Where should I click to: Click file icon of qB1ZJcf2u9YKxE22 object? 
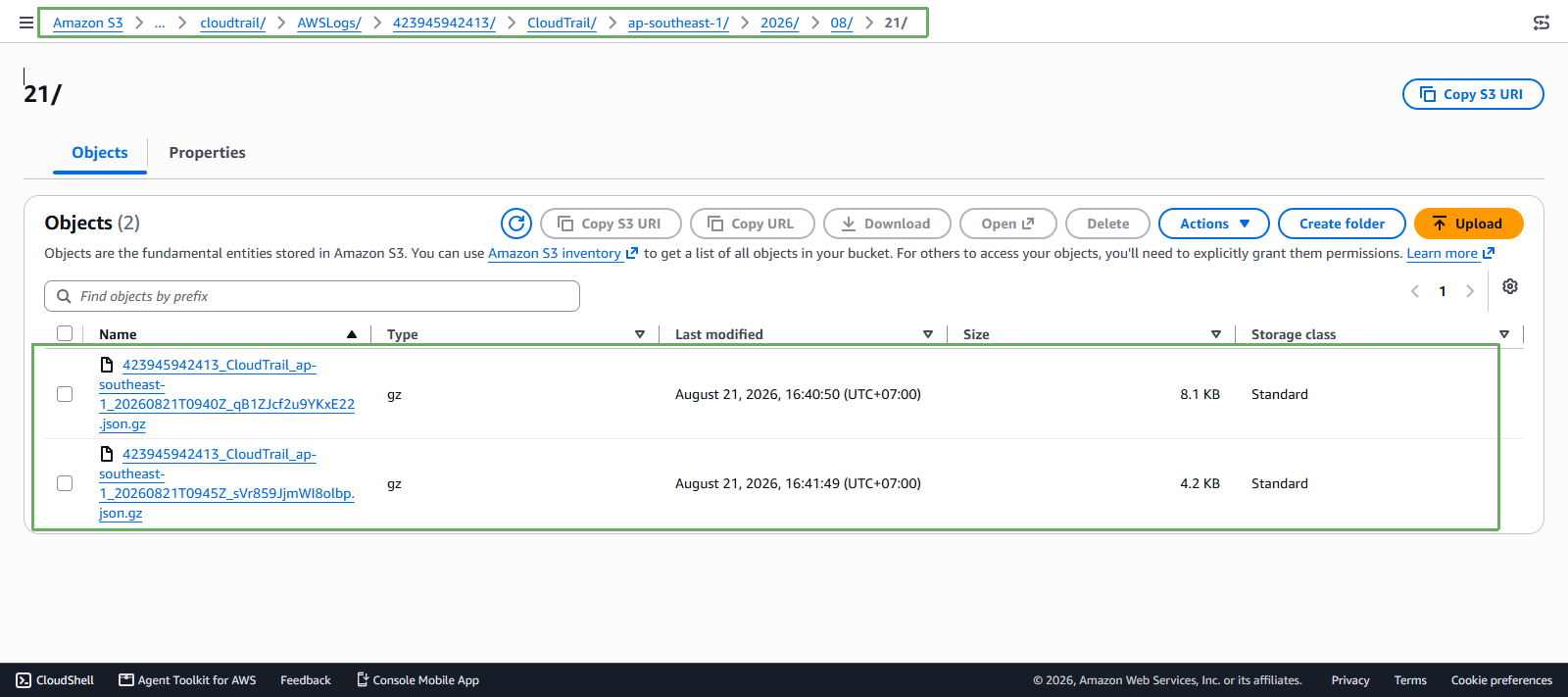click(107, 365)
